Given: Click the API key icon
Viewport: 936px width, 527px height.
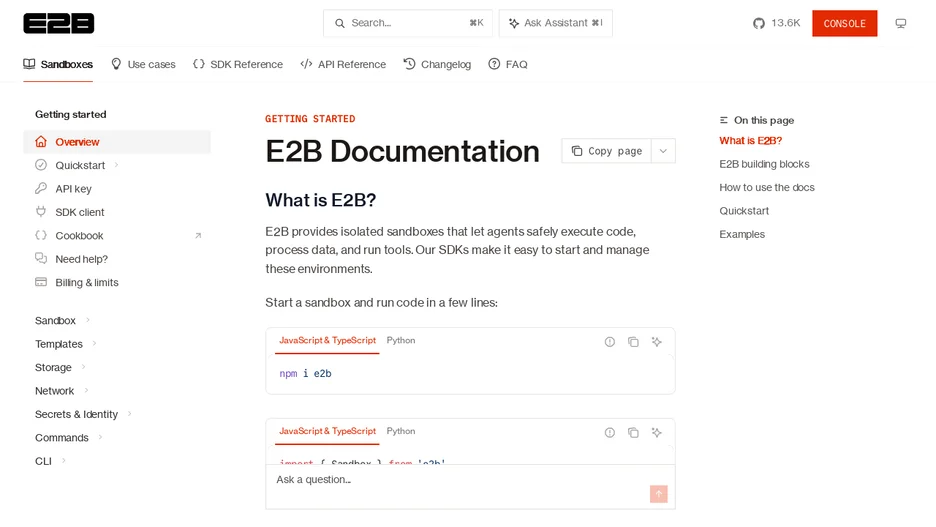Looking at the screenshot, I should point(41,188).
